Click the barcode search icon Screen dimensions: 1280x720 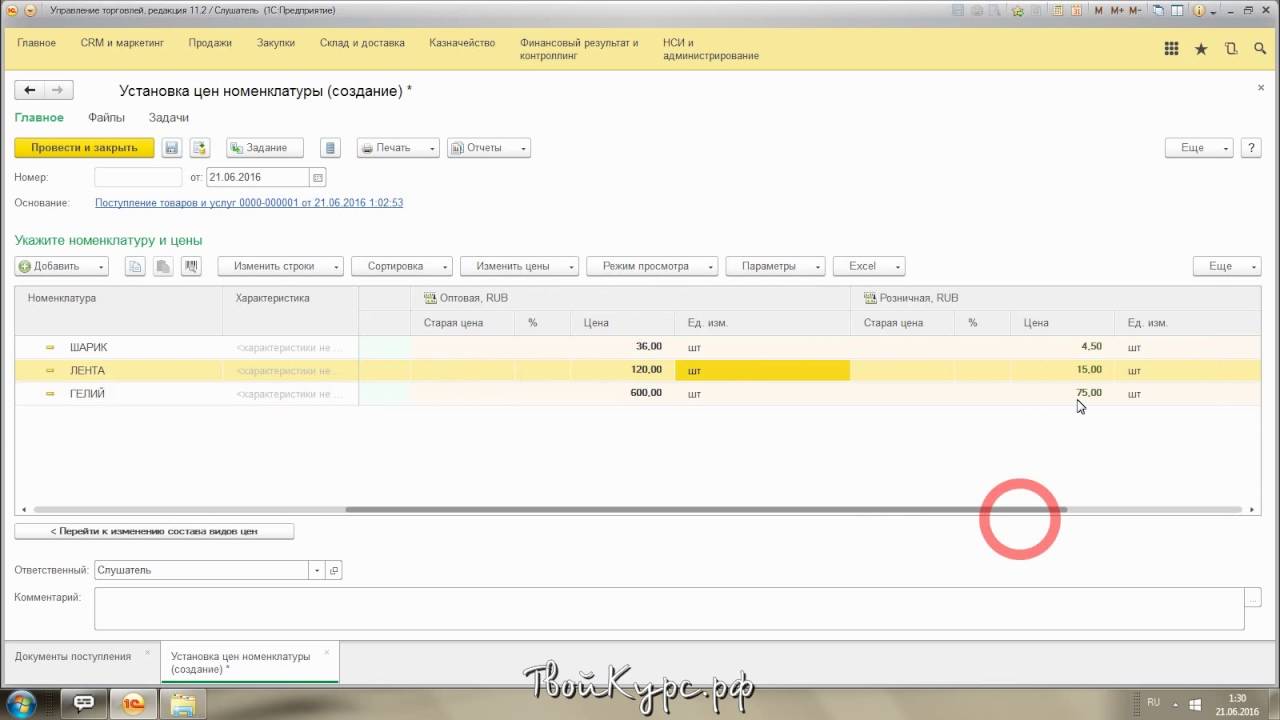click(190, 267)
